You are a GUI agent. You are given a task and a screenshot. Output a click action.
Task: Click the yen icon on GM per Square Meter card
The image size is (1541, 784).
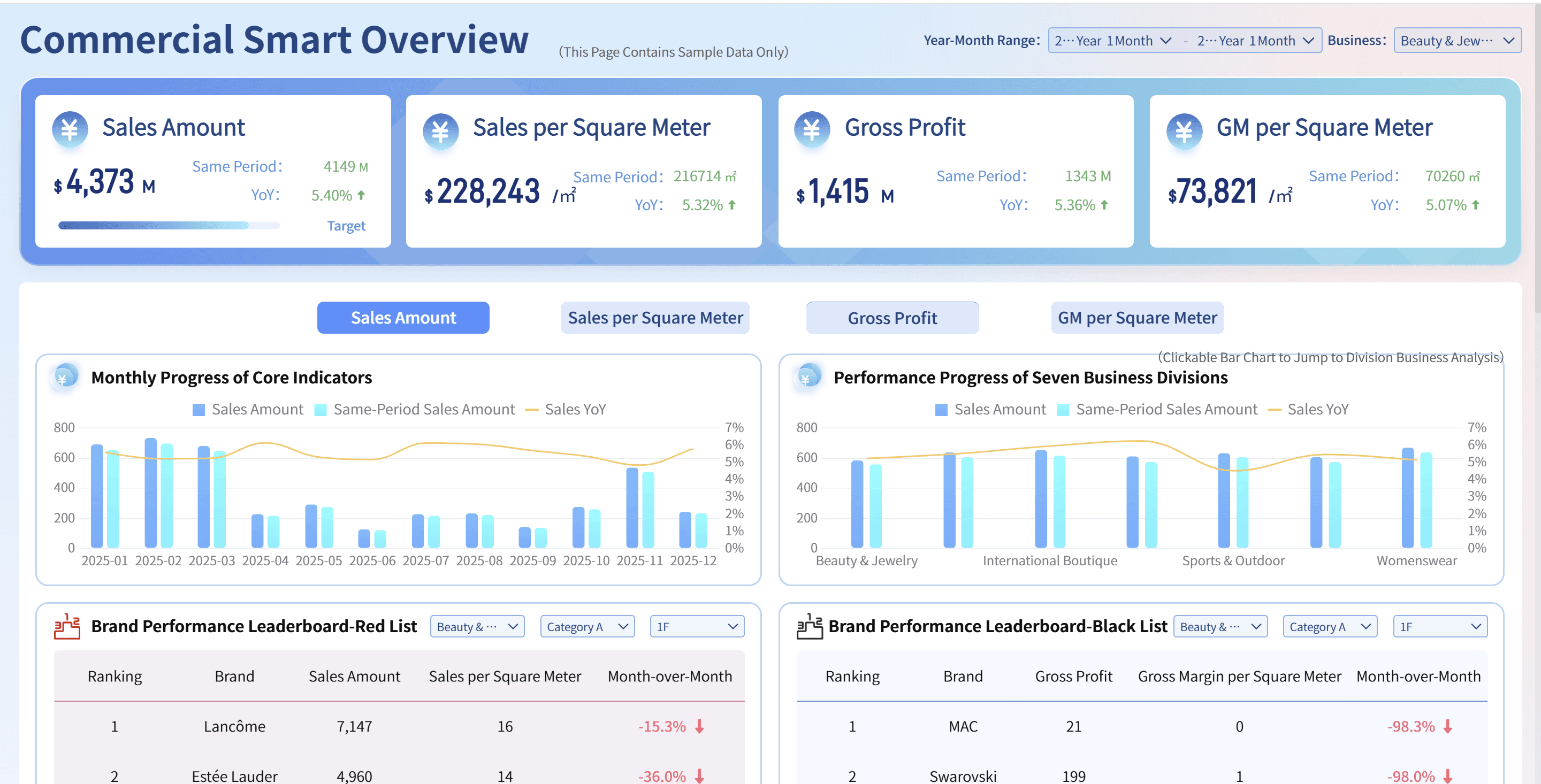pos(1185,131)
